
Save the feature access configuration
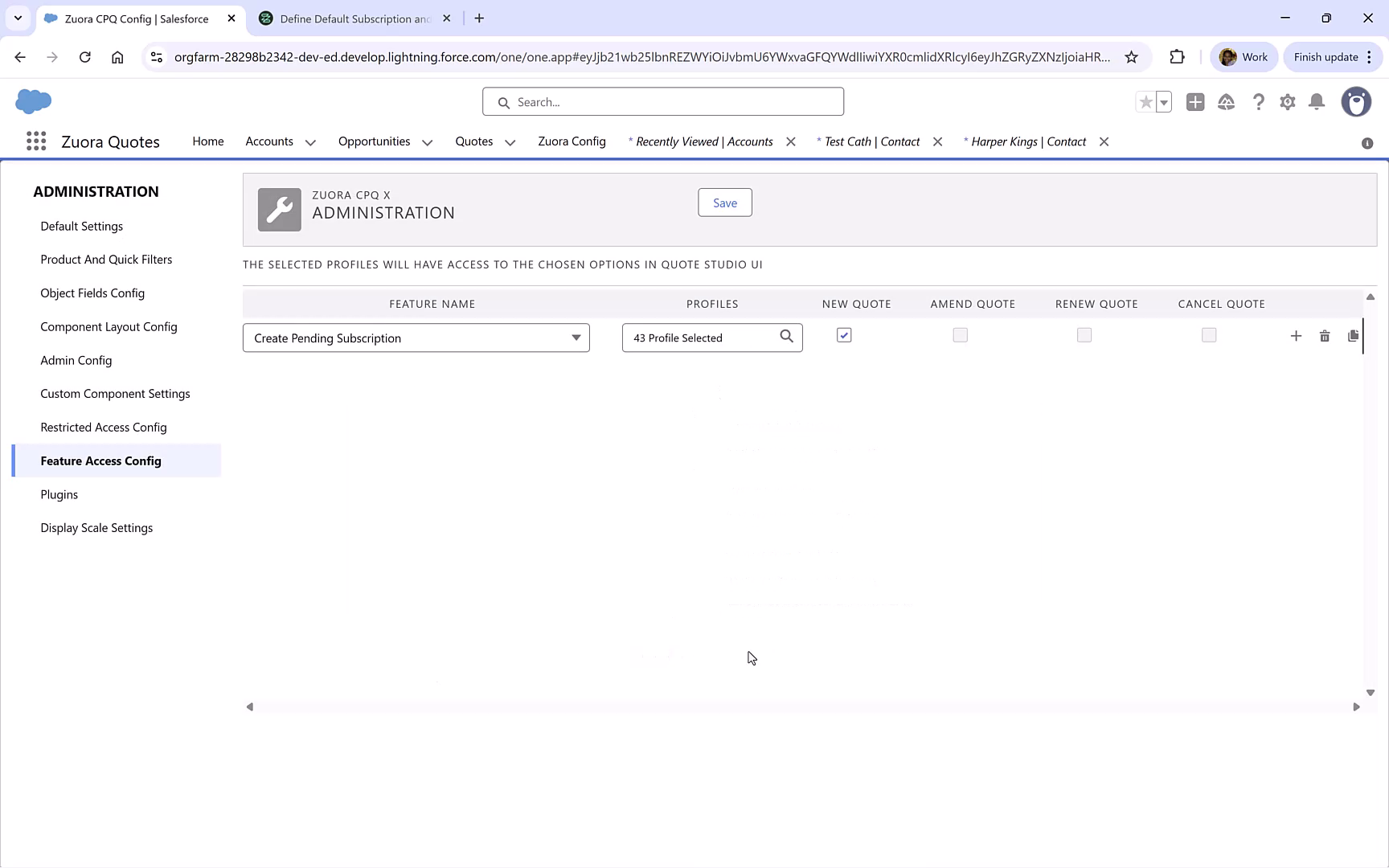724,203
